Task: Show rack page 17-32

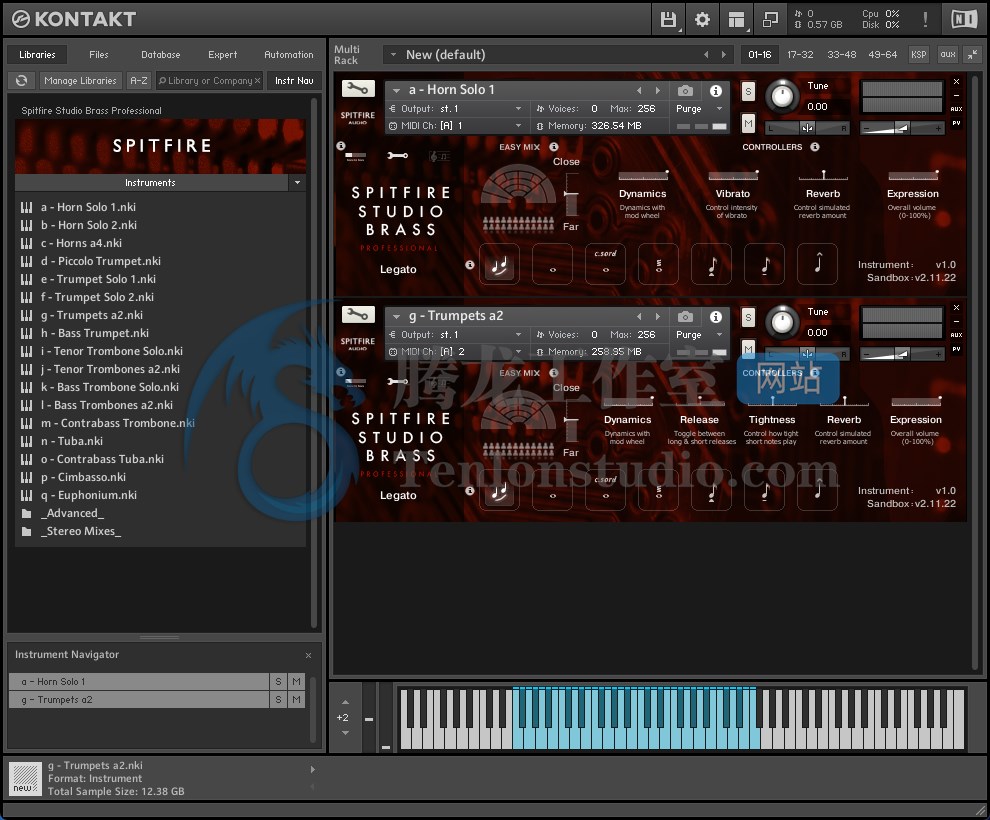Action: (x=800, y=55)
